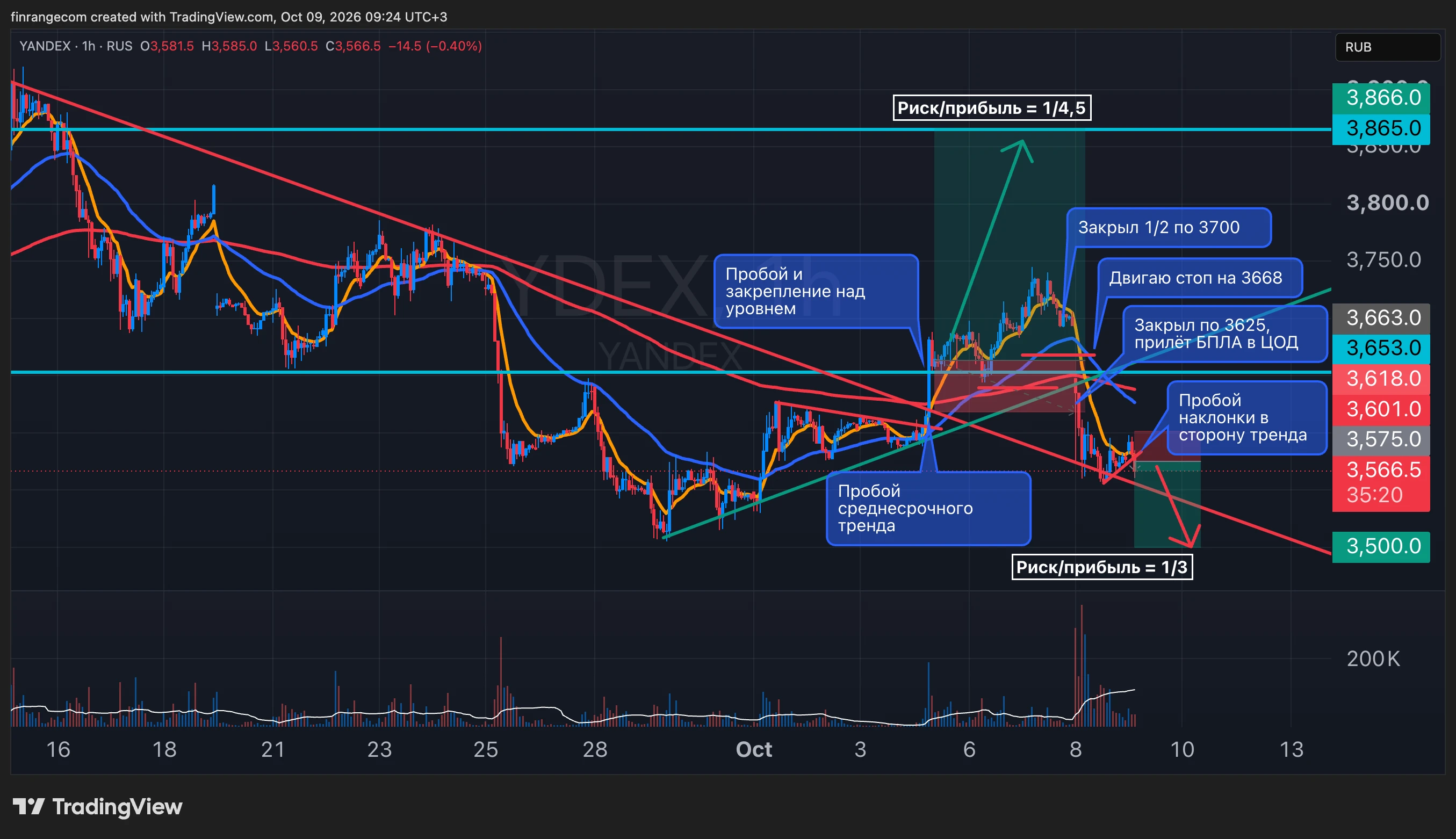Select the 'Риск/прибыль = 1/3' text box
This screenshot has height=839, width=1456.
(1101, 567)
